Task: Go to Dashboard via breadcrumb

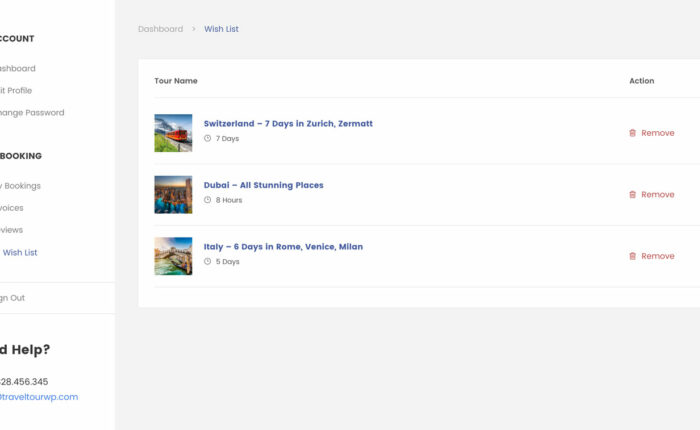Action: [x=160, y=29]
